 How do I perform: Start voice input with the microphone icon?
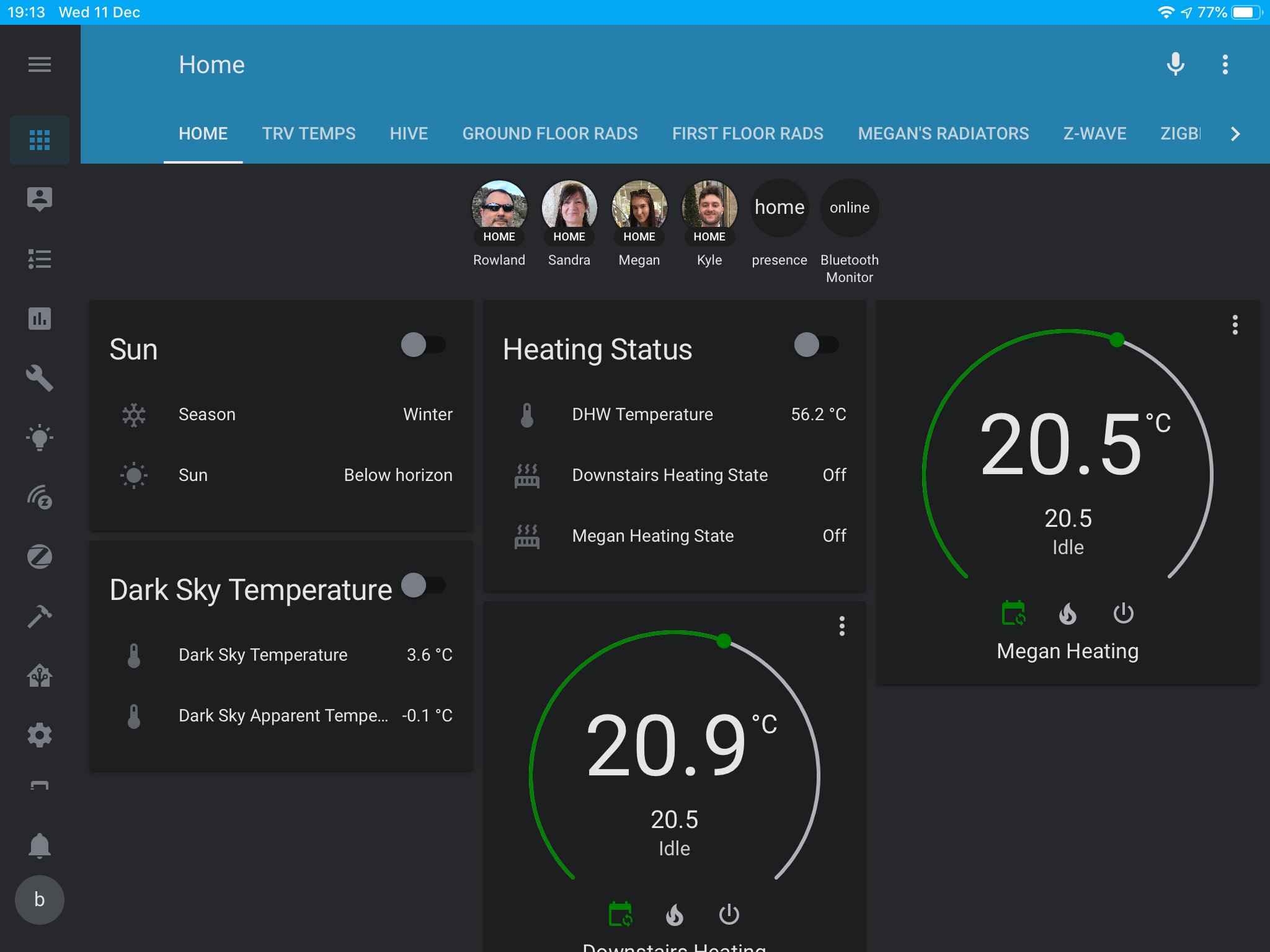[x=1175, y=64]
